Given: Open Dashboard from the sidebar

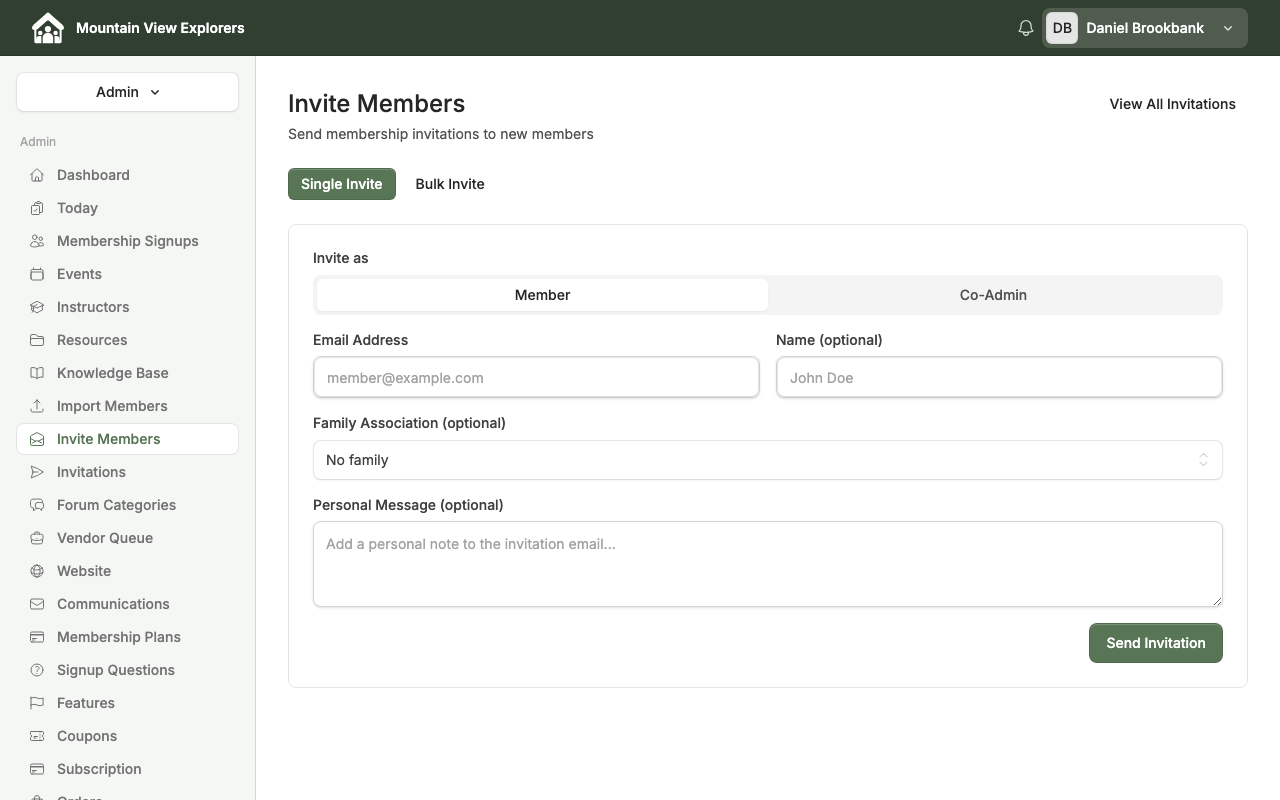Looking at the screenshot, I should click(127, 175).
